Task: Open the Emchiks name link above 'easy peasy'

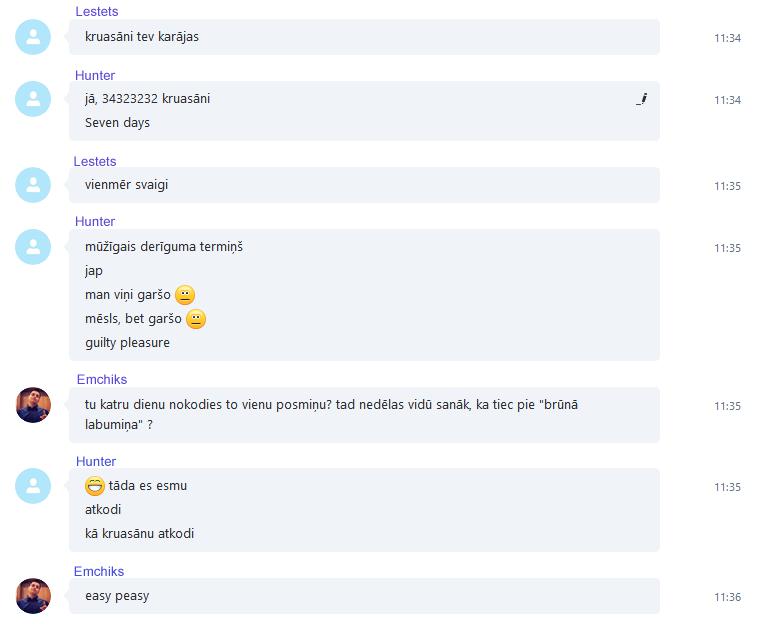Action: 99,571
